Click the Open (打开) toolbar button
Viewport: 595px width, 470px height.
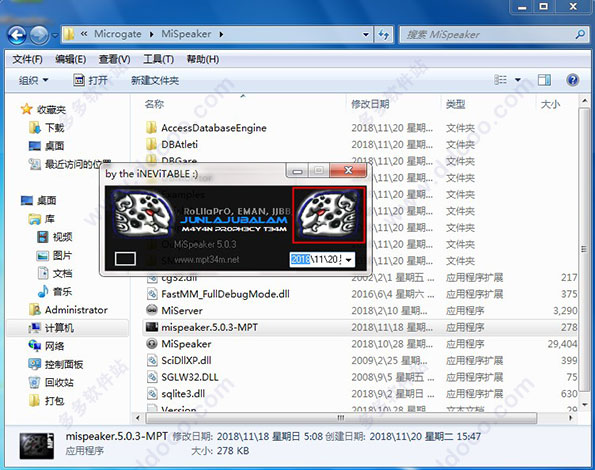(91, 80)
